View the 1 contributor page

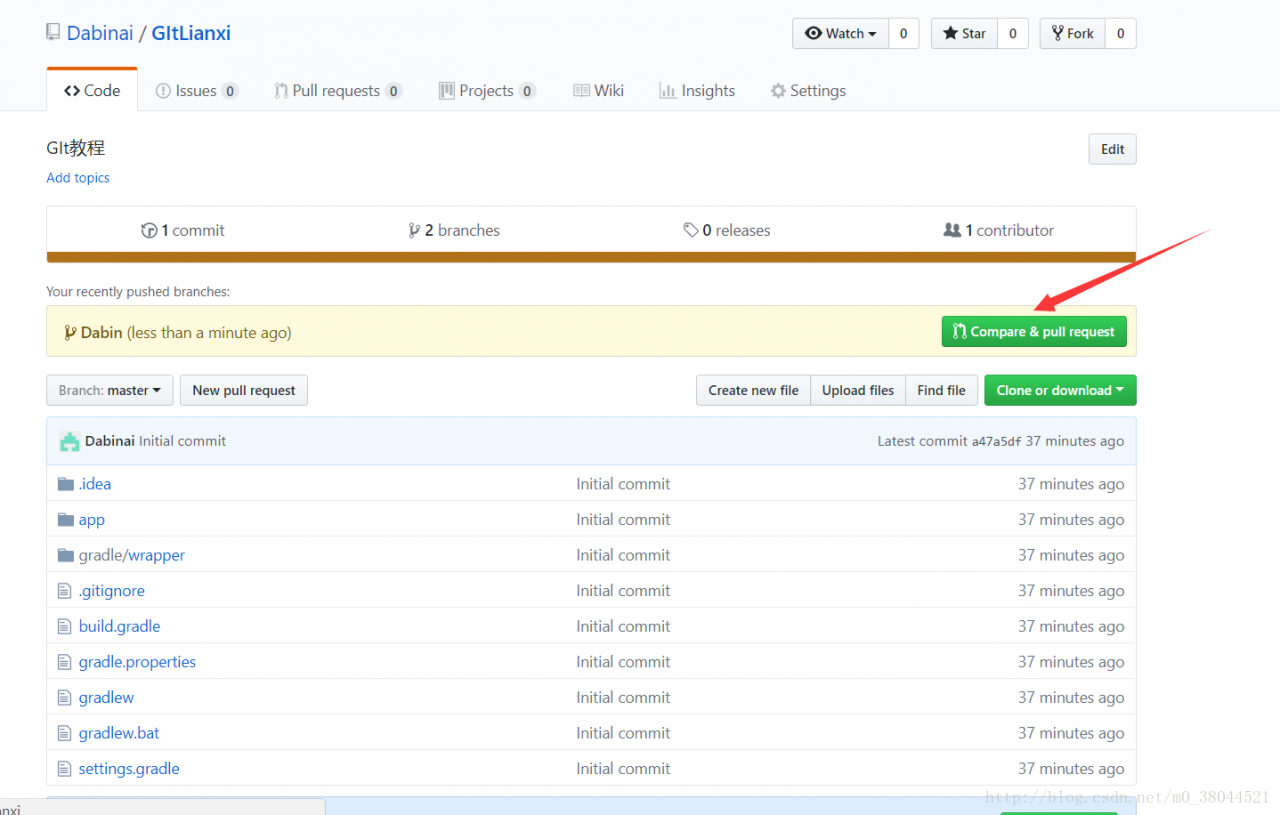[x=999, y=230]
